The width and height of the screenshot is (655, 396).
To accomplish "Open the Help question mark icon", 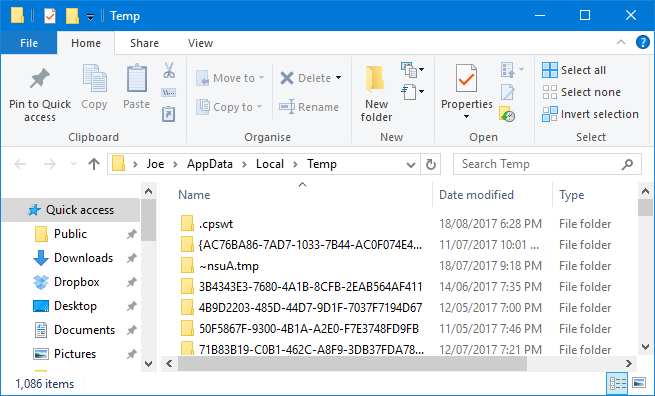I will [642, 42].
